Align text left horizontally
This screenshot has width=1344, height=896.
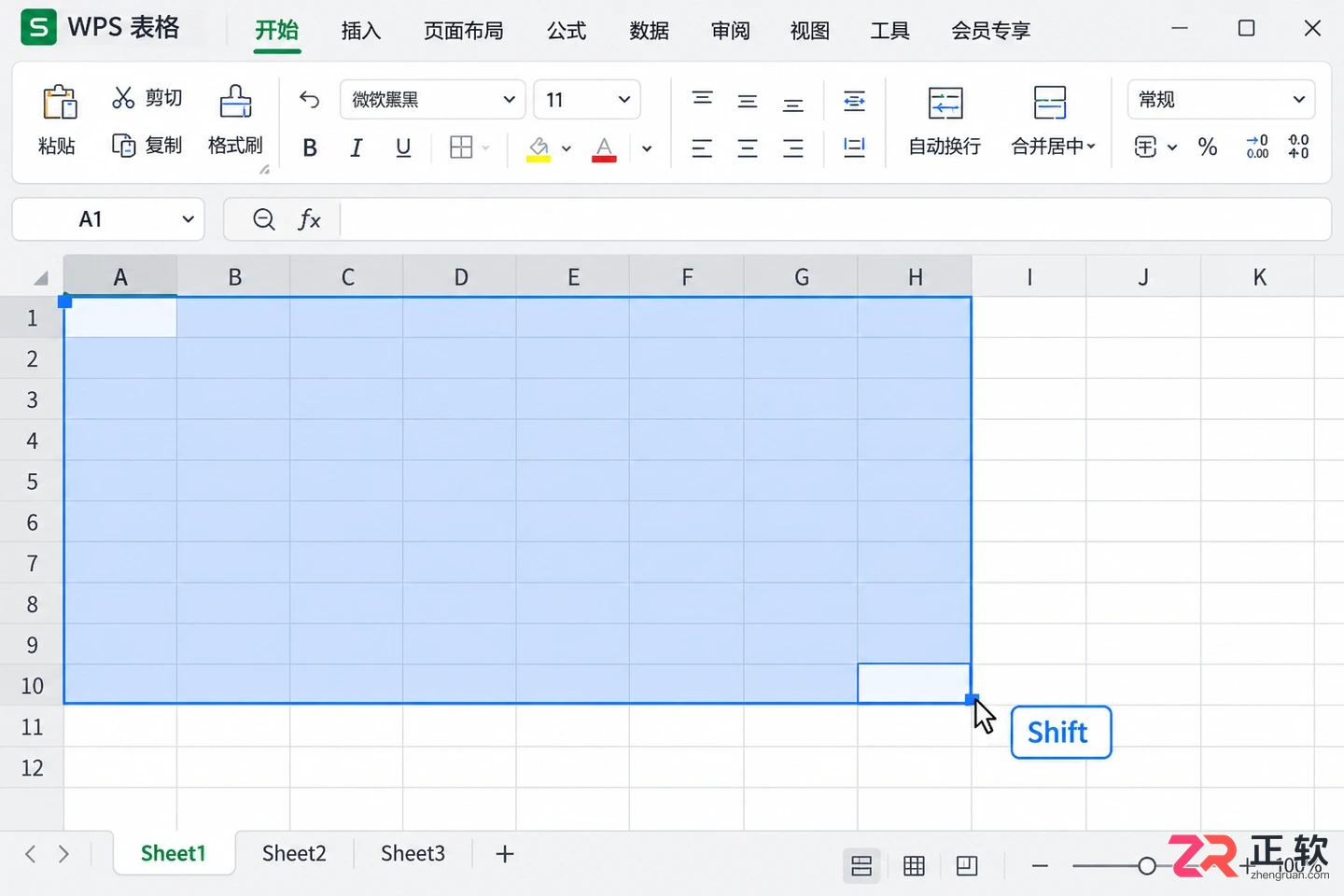(702, 147)
